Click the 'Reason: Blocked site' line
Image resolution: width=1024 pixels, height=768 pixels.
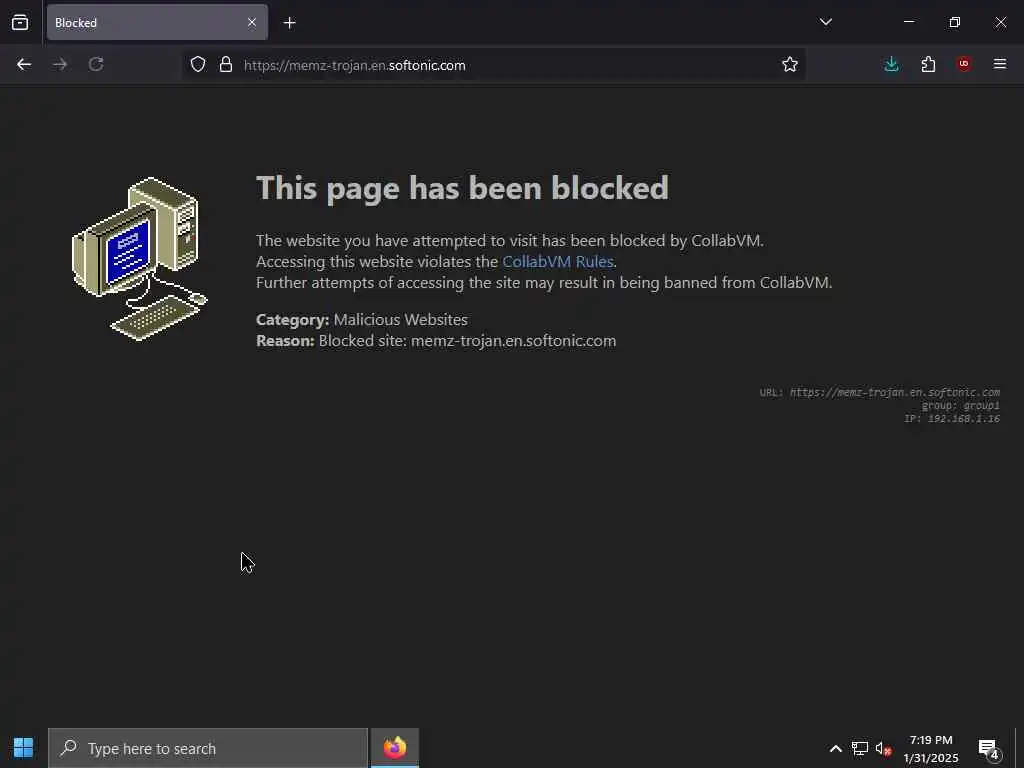pyautogui.click(x=436, y=341)
